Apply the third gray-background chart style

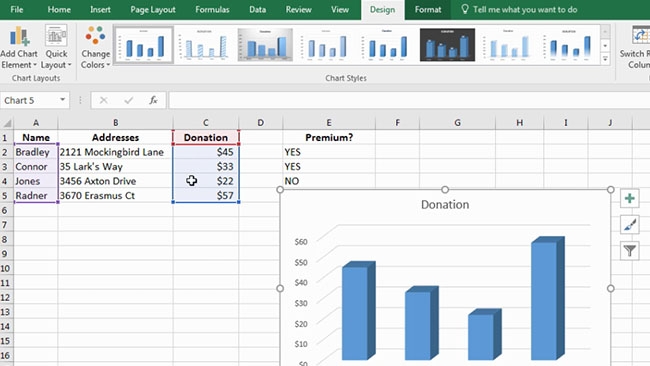(265, 45)
